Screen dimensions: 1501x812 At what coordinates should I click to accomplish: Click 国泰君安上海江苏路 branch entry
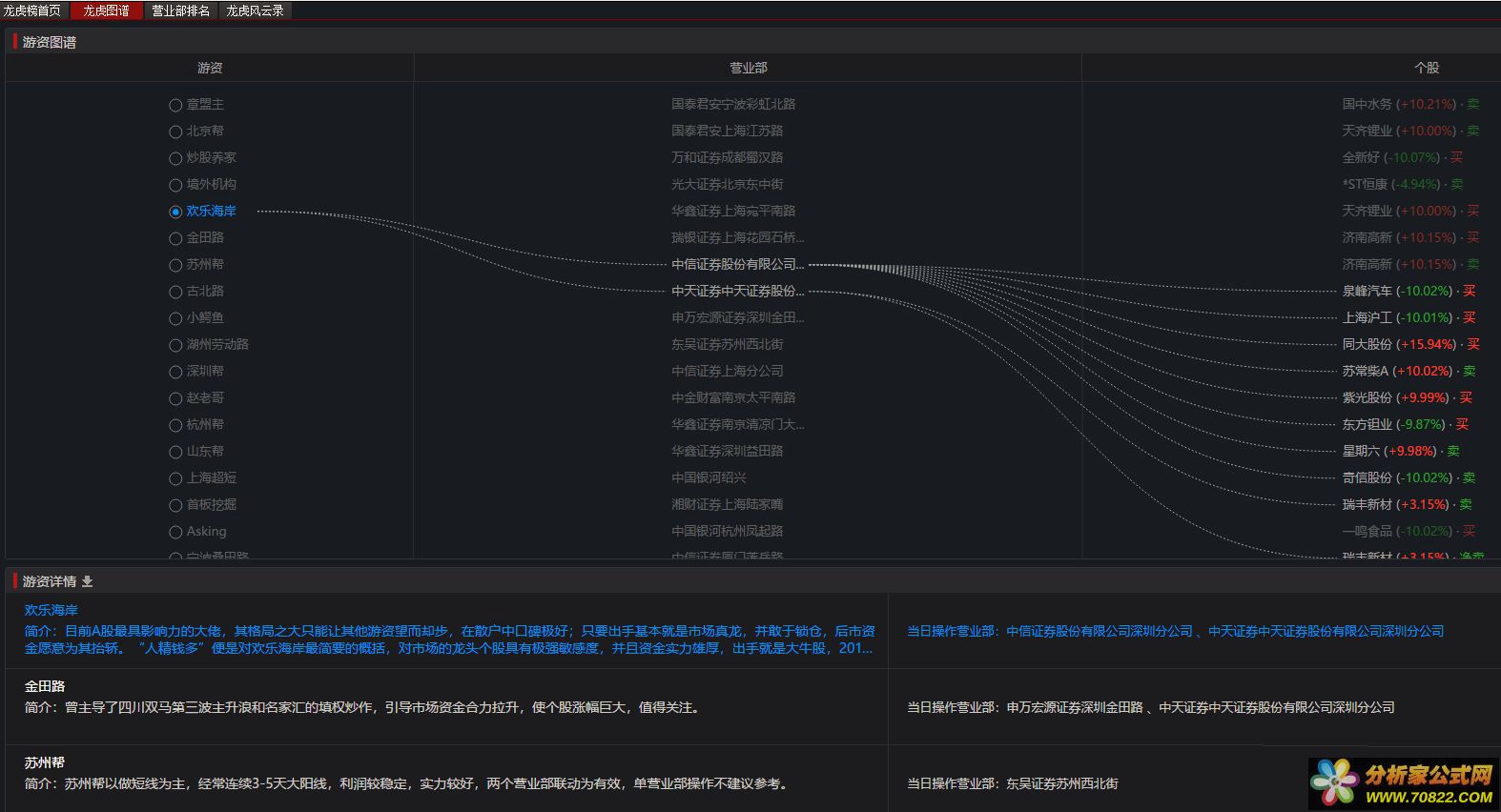727,131
